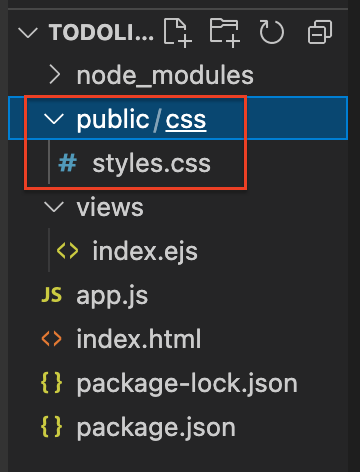Refresh the explorer file tree
Viewport: 360px width, 472px height.
(272, 32)
